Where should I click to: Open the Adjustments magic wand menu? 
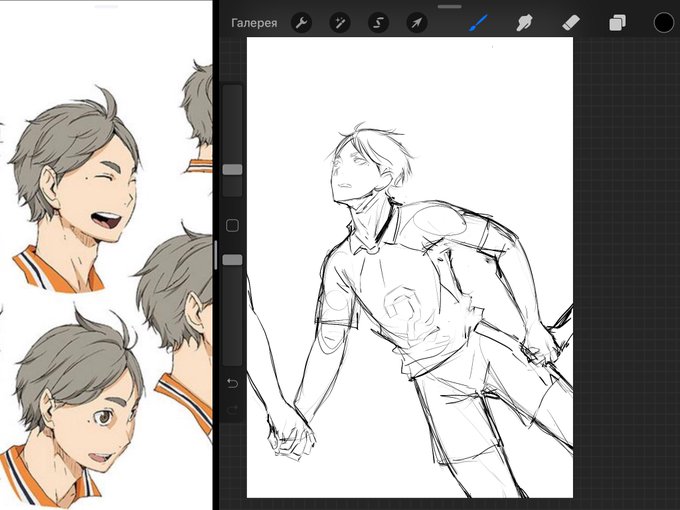[x=340, y=23]
